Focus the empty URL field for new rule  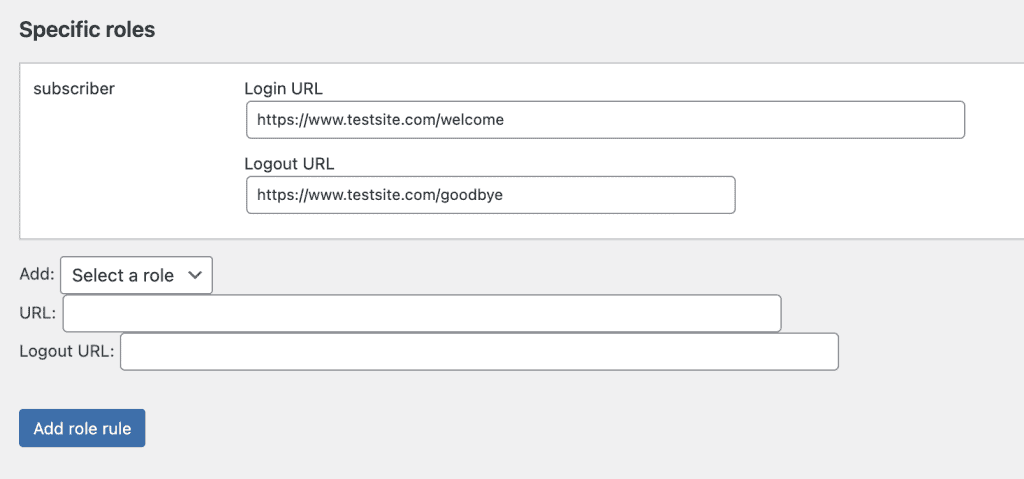[422, 314]
